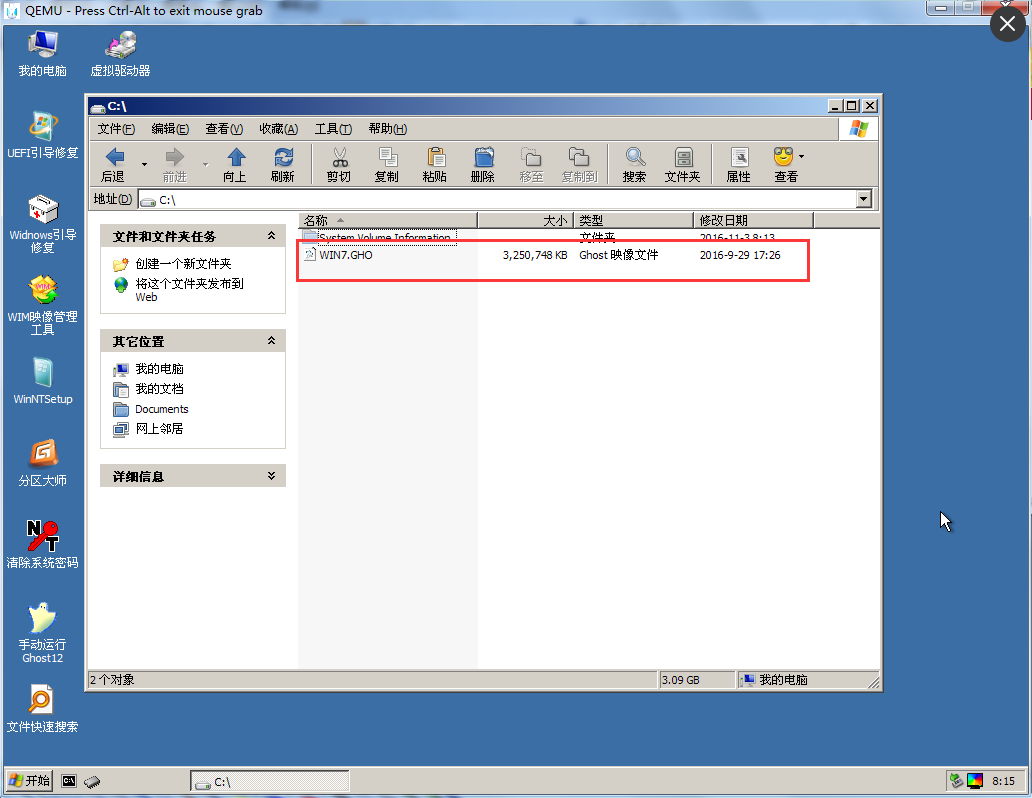Open the 查看 menu
The width and height of the screenshot is (1032, 798).
coord(222,128)
